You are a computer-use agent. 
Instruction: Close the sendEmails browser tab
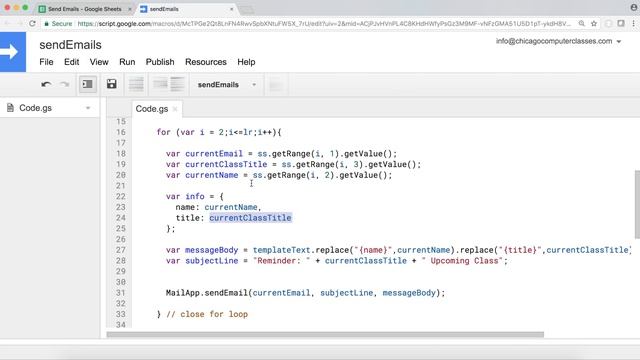tap(232, 9)
